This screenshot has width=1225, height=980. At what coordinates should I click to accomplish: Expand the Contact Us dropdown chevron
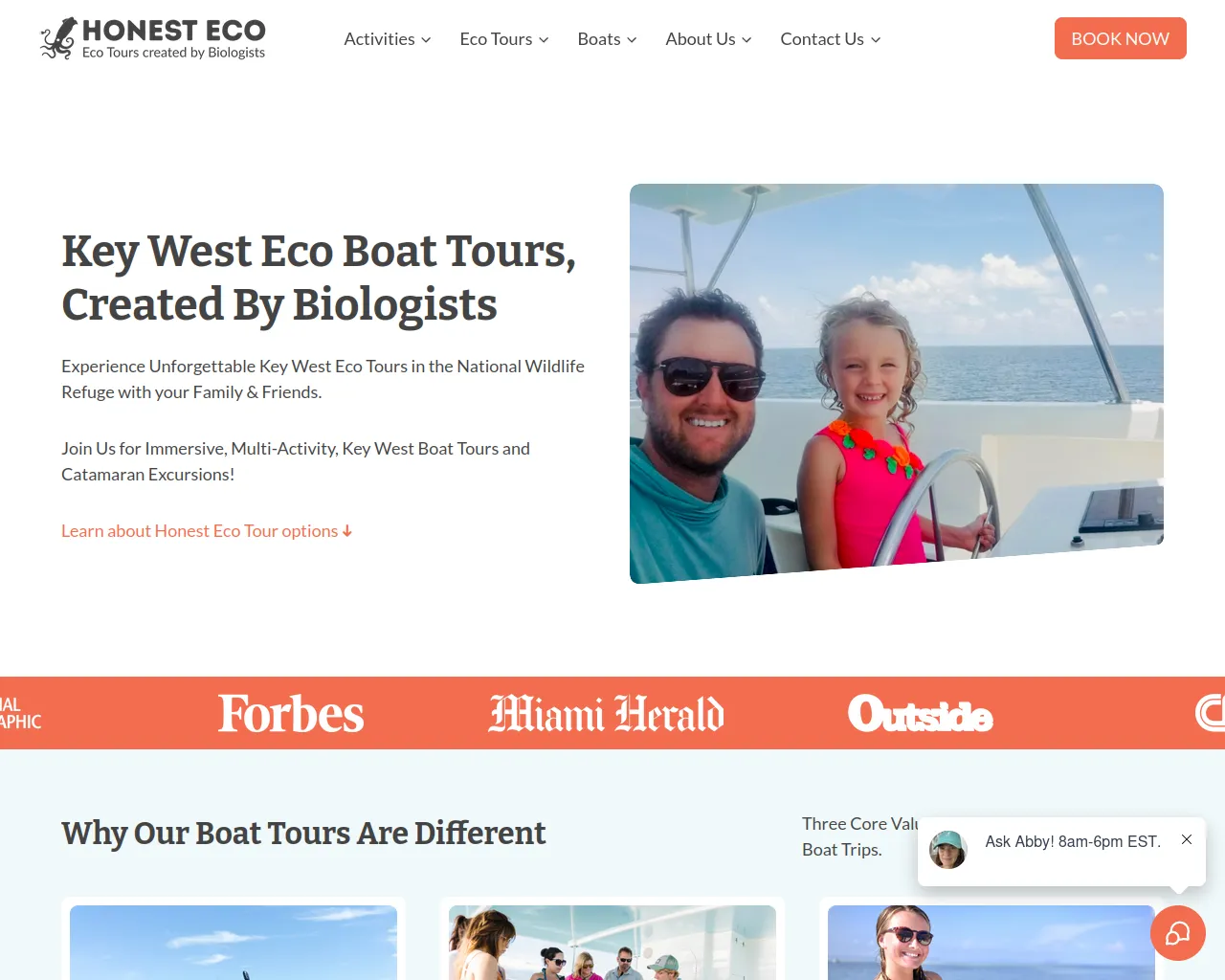876,39
